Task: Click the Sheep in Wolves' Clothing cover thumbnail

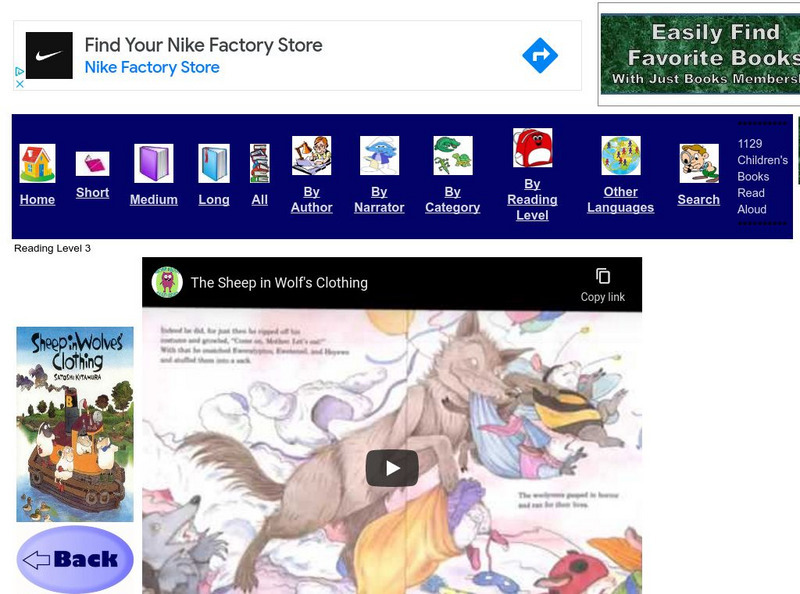Action: [73, 424]
